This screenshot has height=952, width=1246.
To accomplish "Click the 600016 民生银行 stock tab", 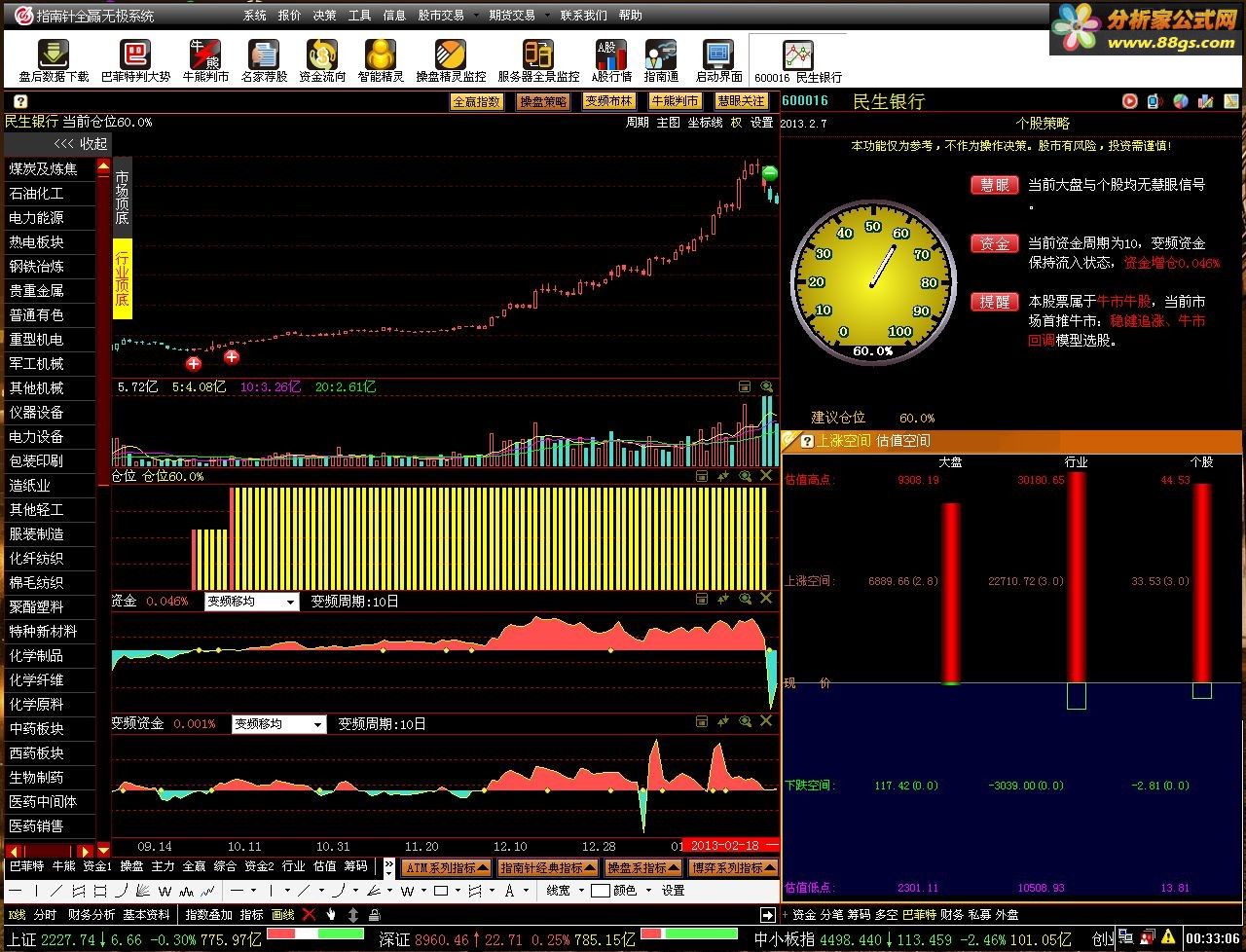I will [x=798, y=60].
